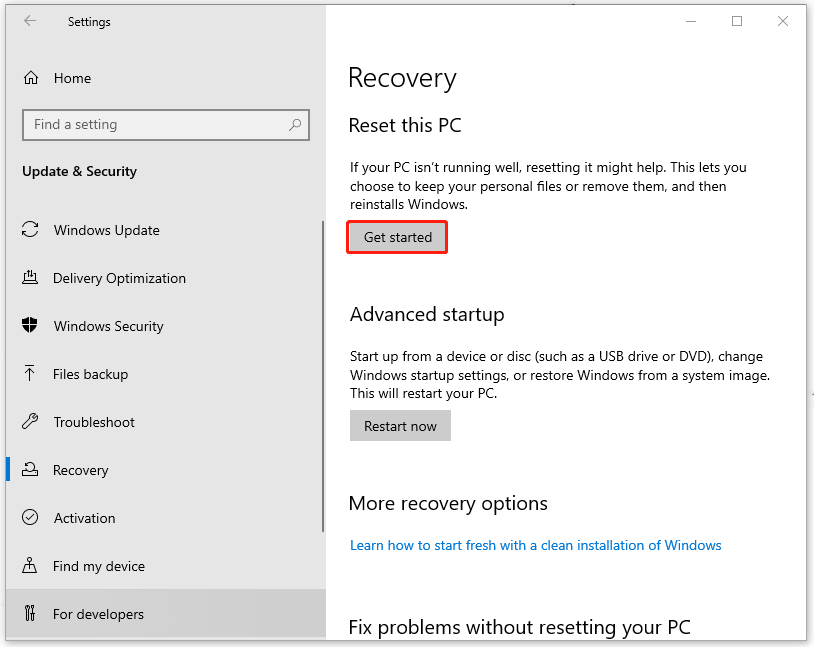Click the search magnifier icon
Viewport: 814px width, 647px height.
295,125
